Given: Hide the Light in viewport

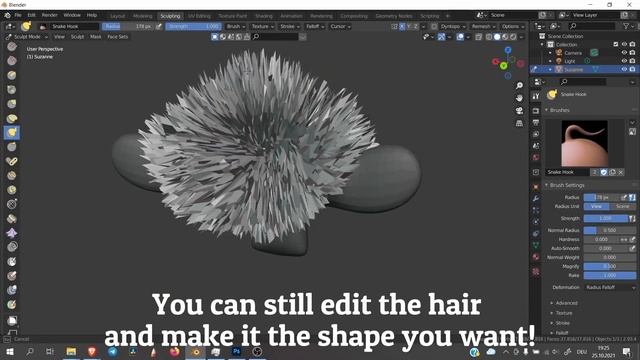Looking at the screenshot, I should 624,61.
